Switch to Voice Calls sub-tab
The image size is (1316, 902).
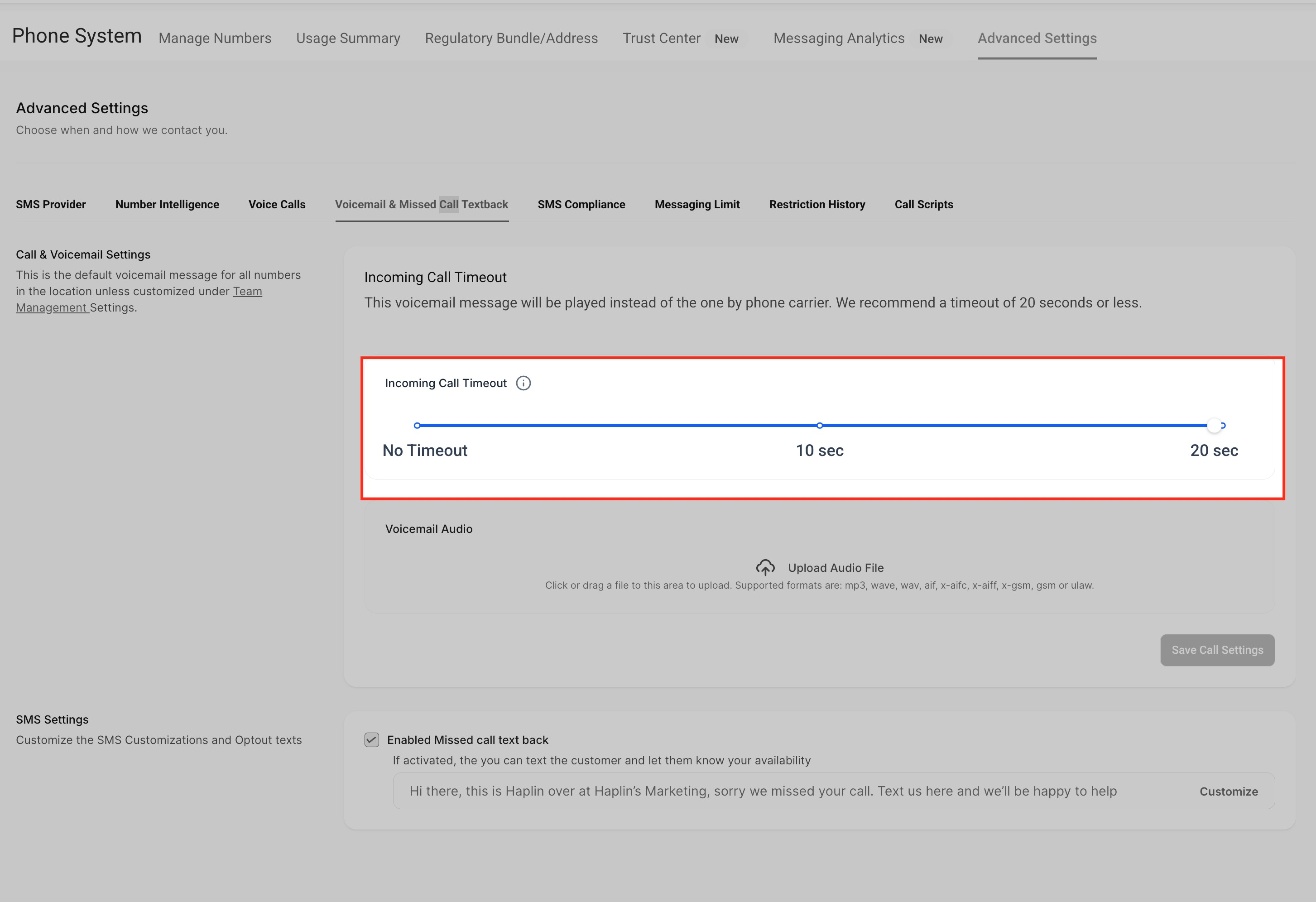276,204
